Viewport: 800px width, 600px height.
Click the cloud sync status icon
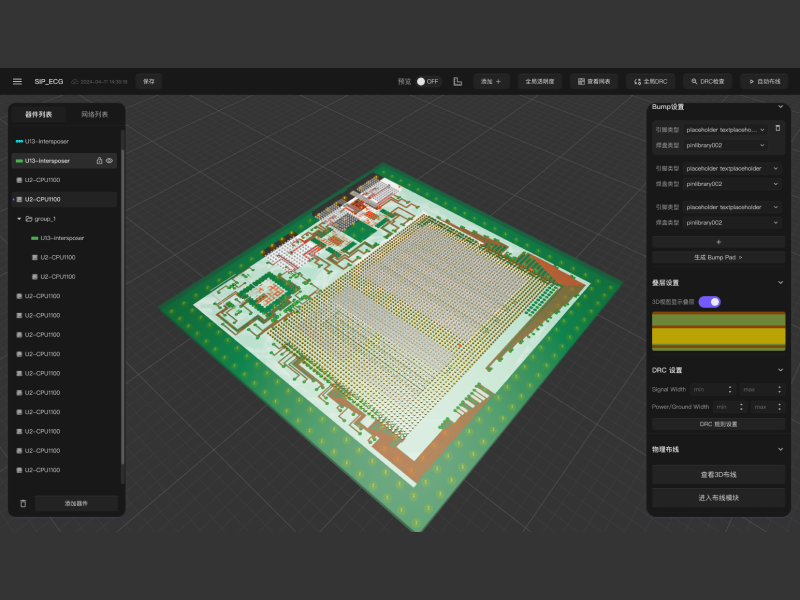click(74, 81)
